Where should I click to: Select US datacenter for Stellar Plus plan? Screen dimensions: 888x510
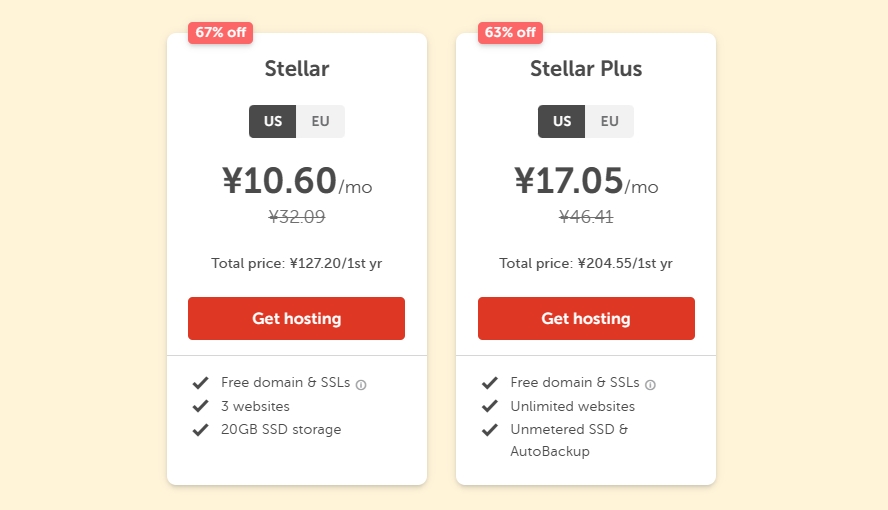[562, 121]
